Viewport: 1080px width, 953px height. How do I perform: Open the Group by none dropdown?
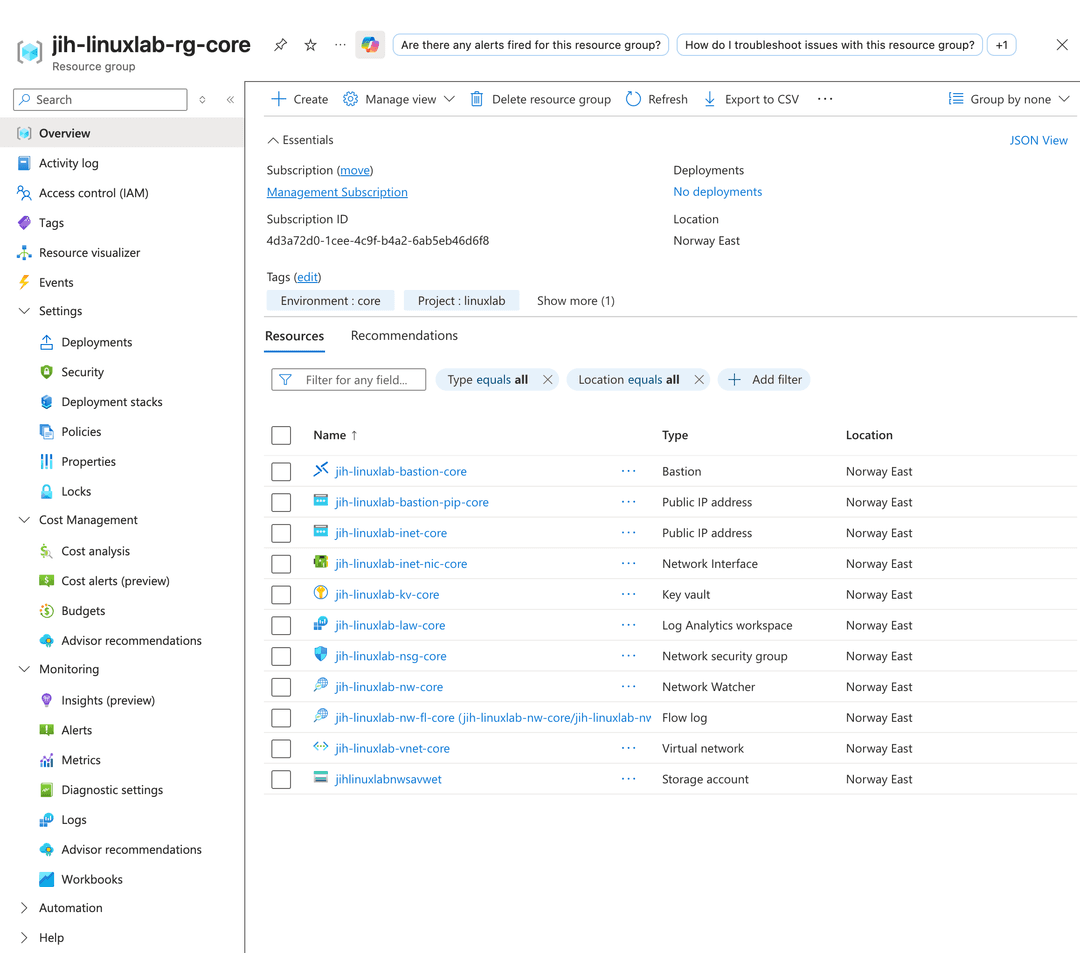coord(1008,99)
